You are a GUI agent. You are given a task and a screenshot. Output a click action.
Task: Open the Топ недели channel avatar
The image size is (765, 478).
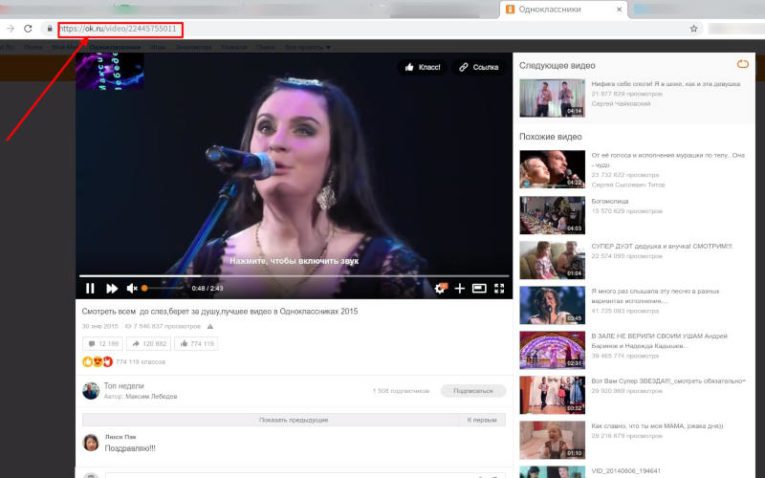coord(91,391)
